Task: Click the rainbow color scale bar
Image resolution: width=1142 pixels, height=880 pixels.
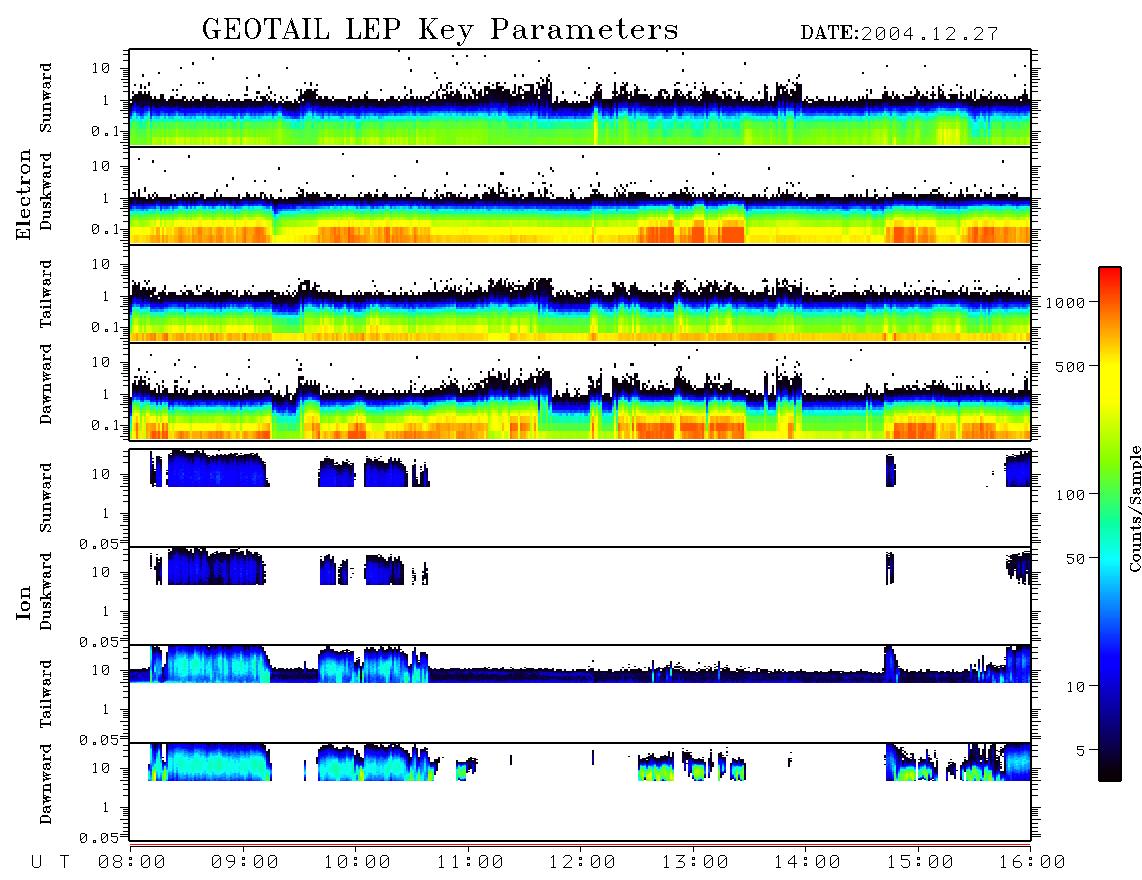Action: (x=1110, y=524)
